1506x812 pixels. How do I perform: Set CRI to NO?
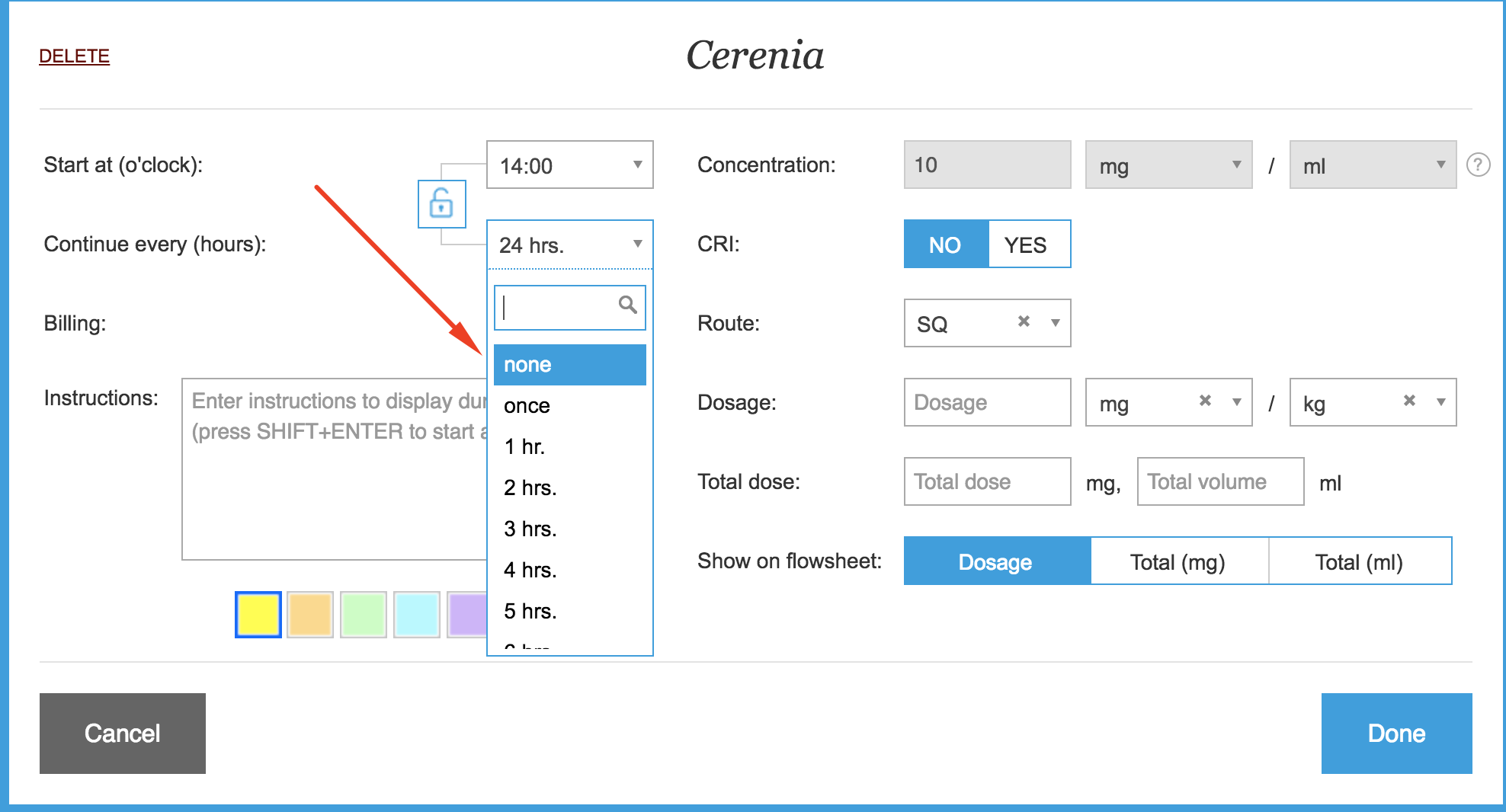pos(946,245)
